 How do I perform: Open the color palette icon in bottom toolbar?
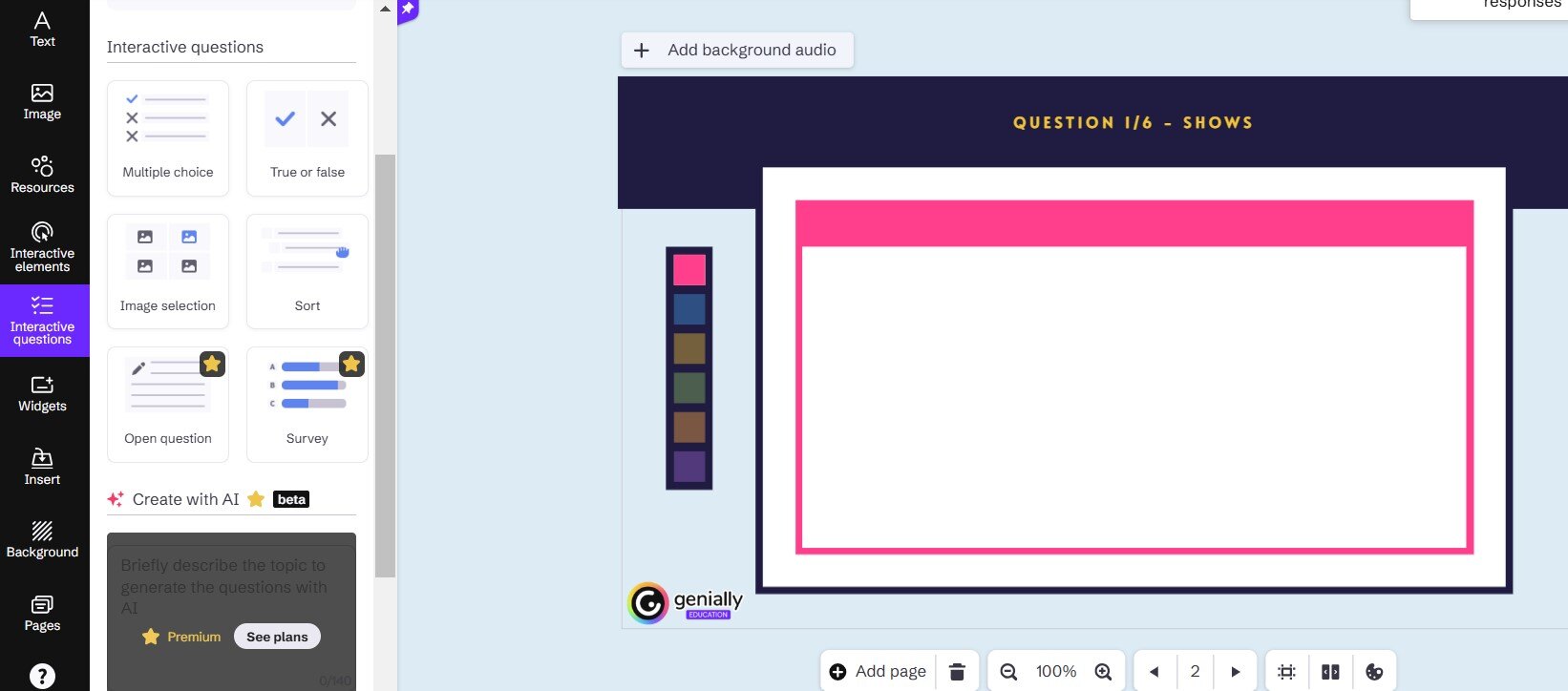point(1374,672)
